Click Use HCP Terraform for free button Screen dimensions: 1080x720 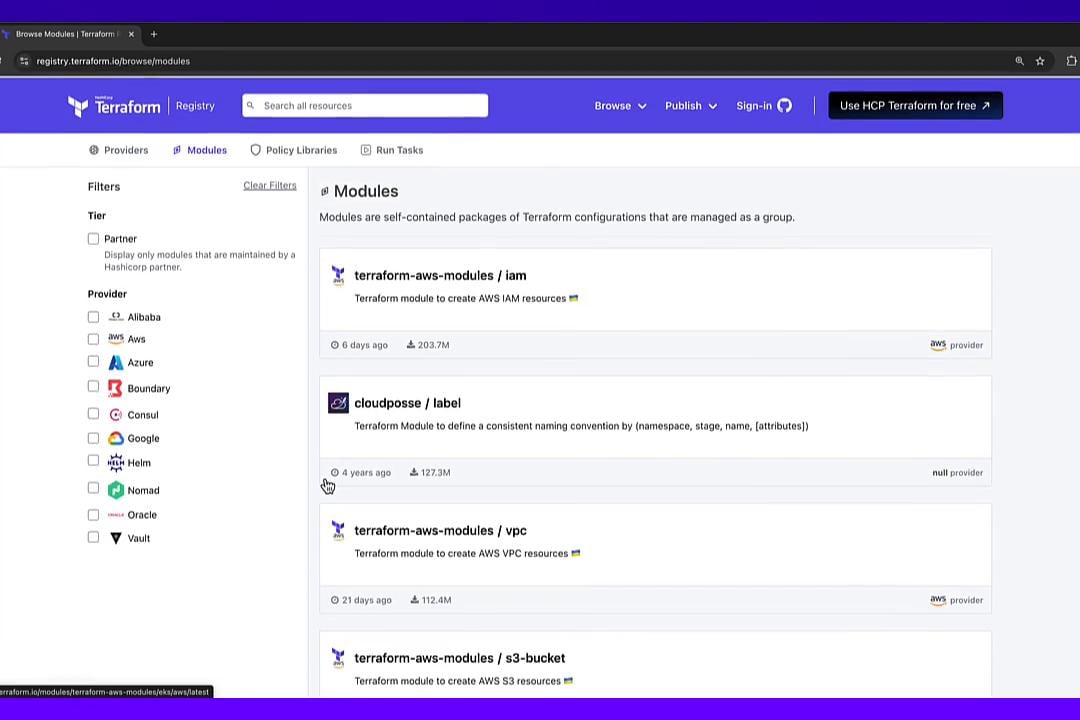pyautogui.click(x=915, y=105)
